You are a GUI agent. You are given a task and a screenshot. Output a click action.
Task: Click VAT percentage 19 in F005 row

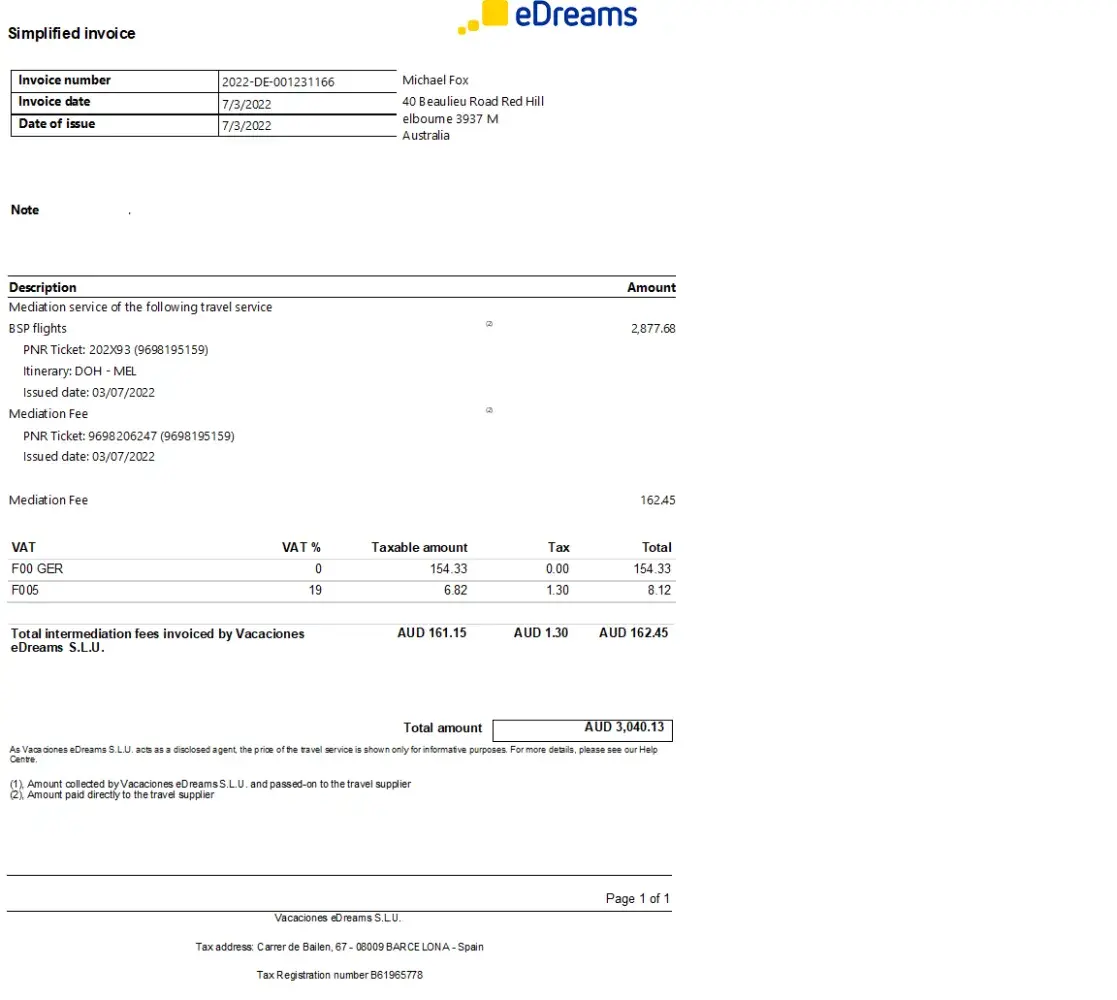tap(315, 590)
